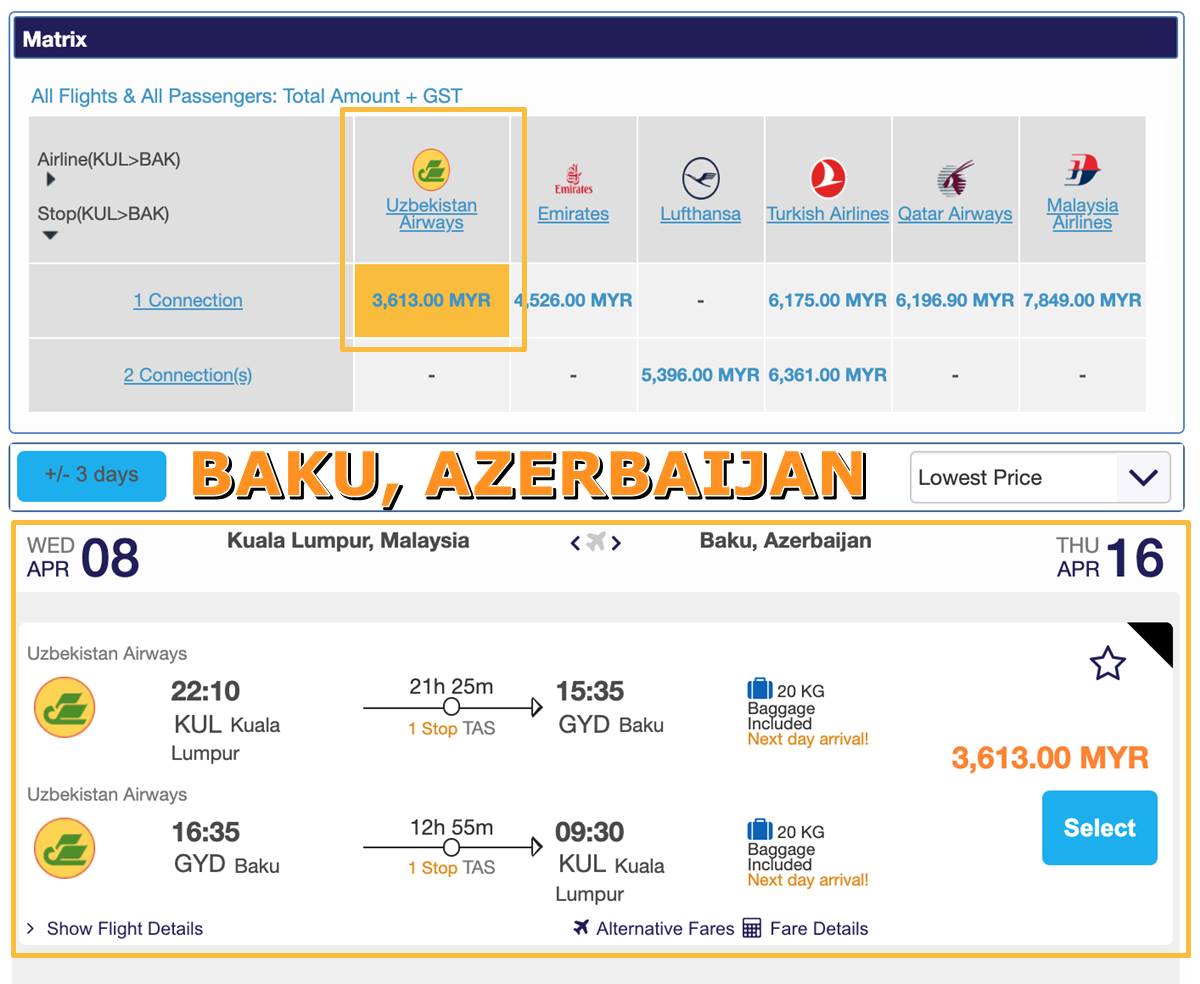This screenshot has height=984, width=1200.
Task: Expand the Airline(KUL>BAK) arrow
Action: [x=50, y=180]
